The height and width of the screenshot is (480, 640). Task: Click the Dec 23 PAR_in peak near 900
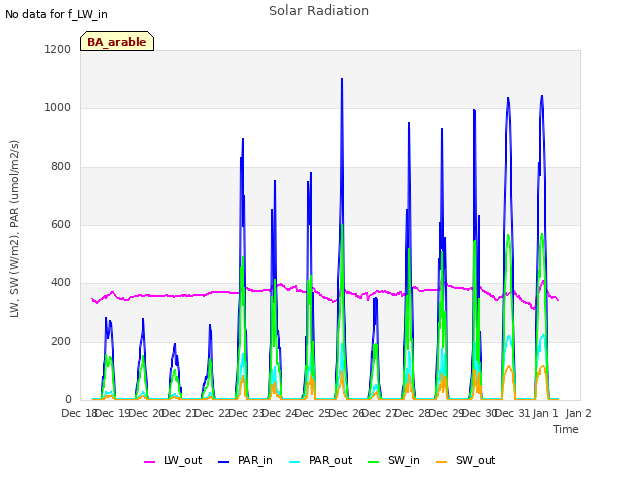243,140
